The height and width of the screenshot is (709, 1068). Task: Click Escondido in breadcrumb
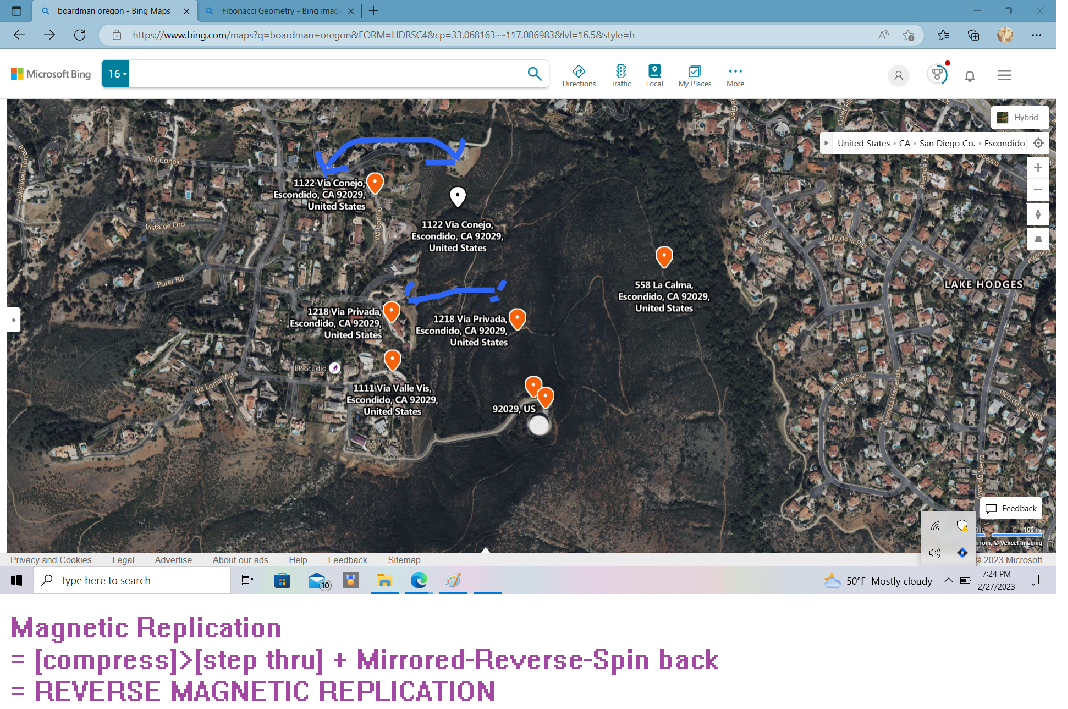[x=1004, y=143]
